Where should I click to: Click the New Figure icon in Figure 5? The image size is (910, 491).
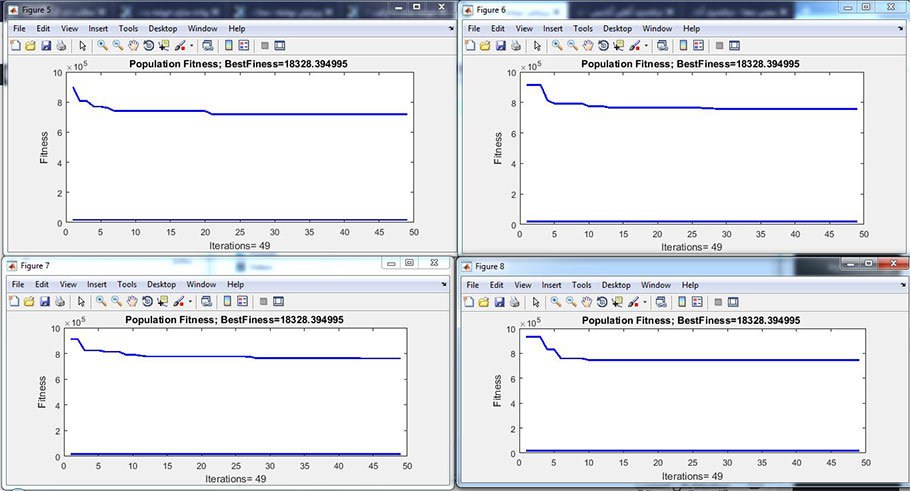pyautogui.click(x=17, y=45)
